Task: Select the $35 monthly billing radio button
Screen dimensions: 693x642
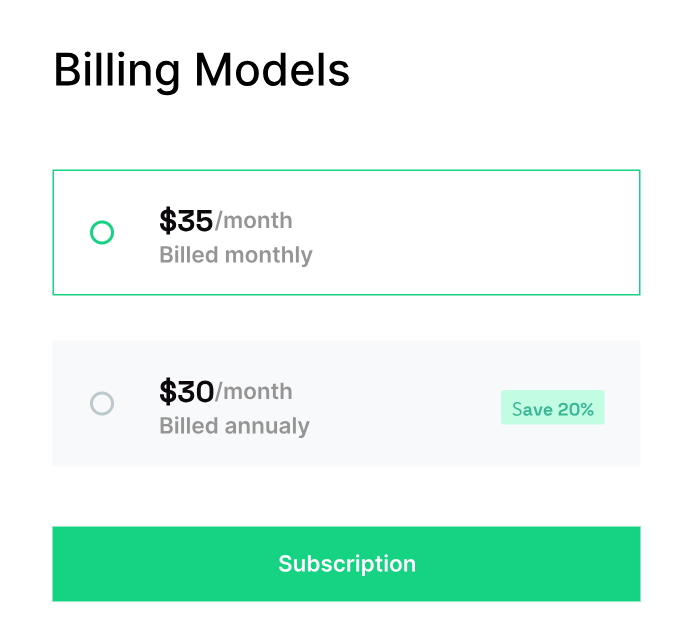Action: (102, 233)
